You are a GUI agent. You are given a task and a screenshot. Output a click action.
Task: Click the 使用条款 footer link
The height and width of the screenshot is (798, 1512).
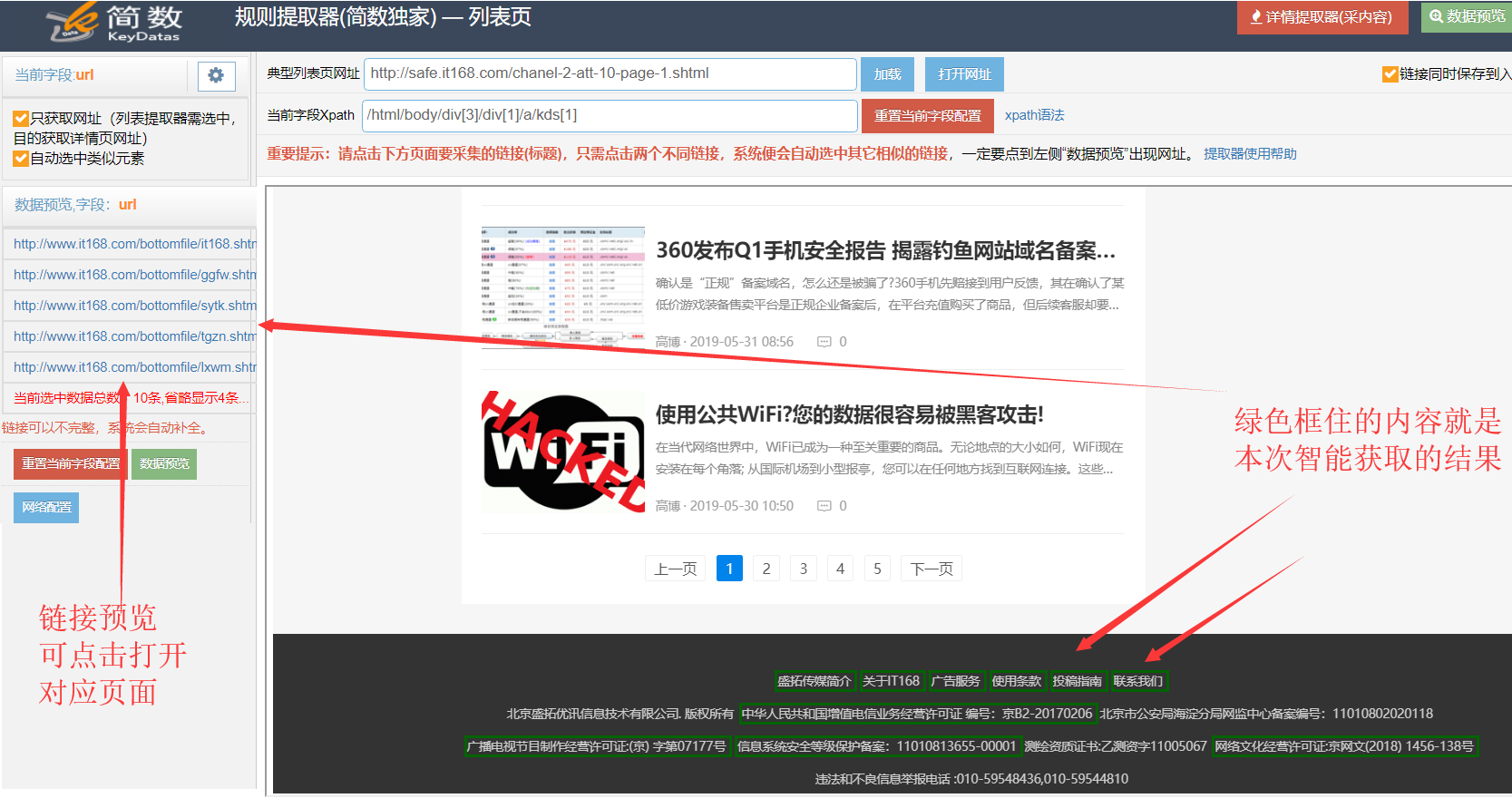(x=1017, y=681)
